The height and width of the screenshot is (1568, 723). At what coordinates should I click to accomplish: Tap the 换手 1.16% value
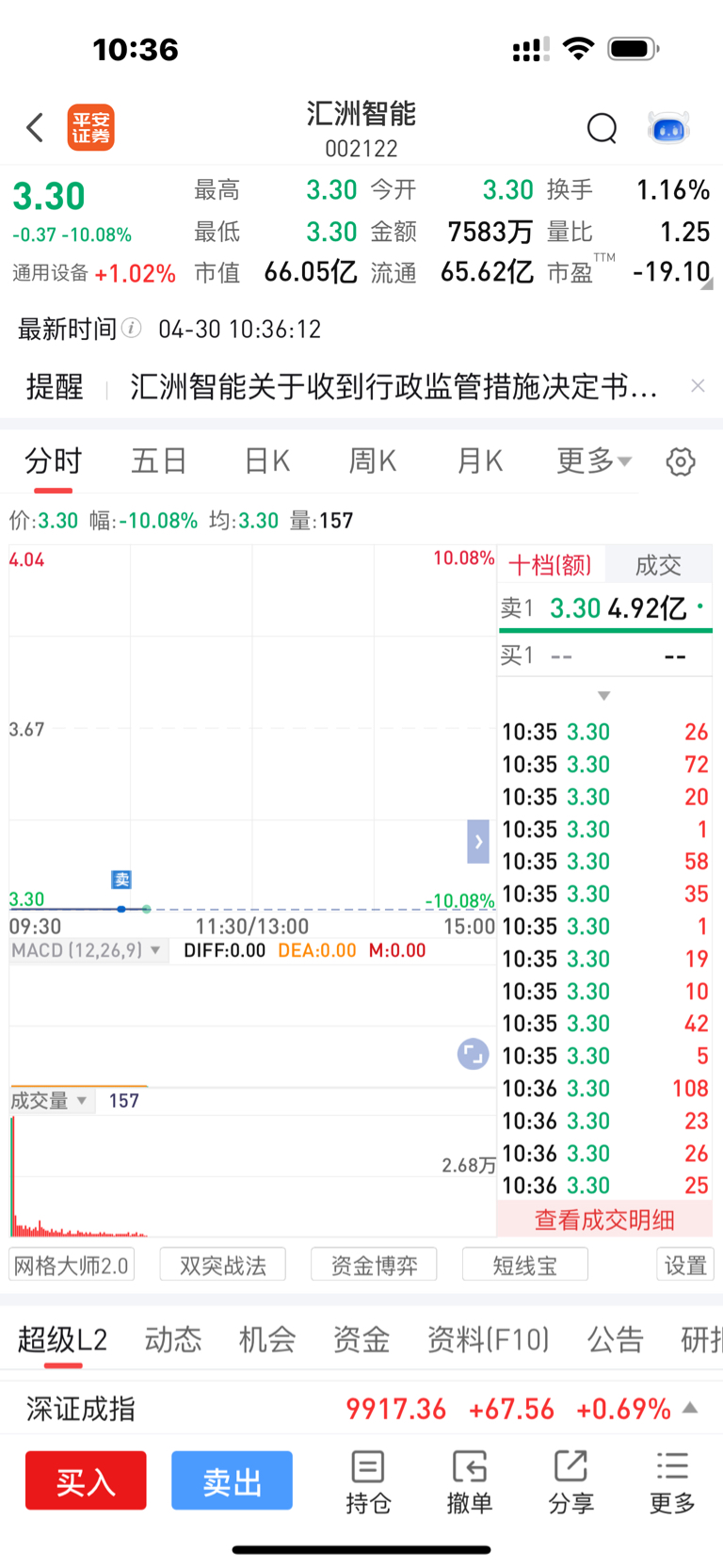click(672, 189)
